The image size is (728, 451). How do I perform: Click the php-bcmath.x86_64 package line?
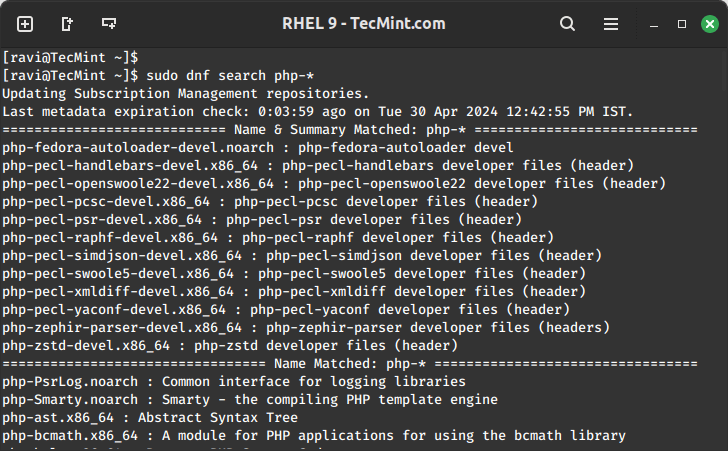(x=313, y=435)
